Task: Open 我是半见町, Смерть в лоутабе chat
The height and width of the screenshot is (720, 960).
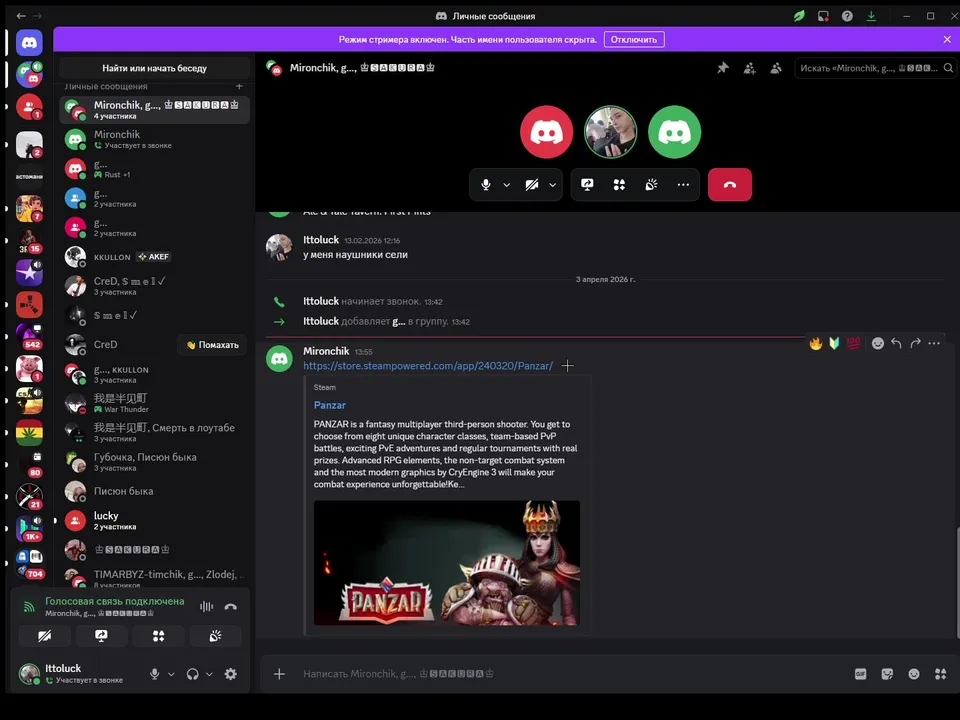Action: click(x=154, y=432)
